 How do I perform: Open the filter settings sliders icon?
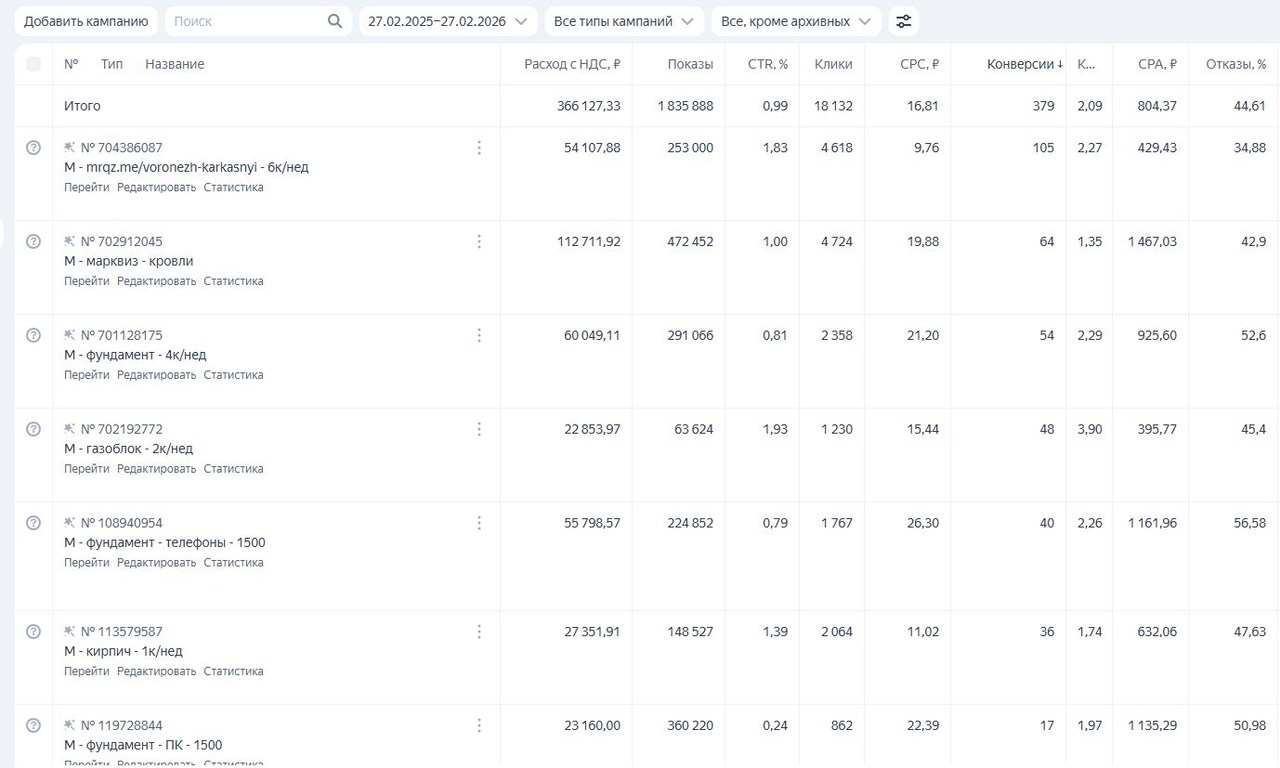click(x=903, y=21)
